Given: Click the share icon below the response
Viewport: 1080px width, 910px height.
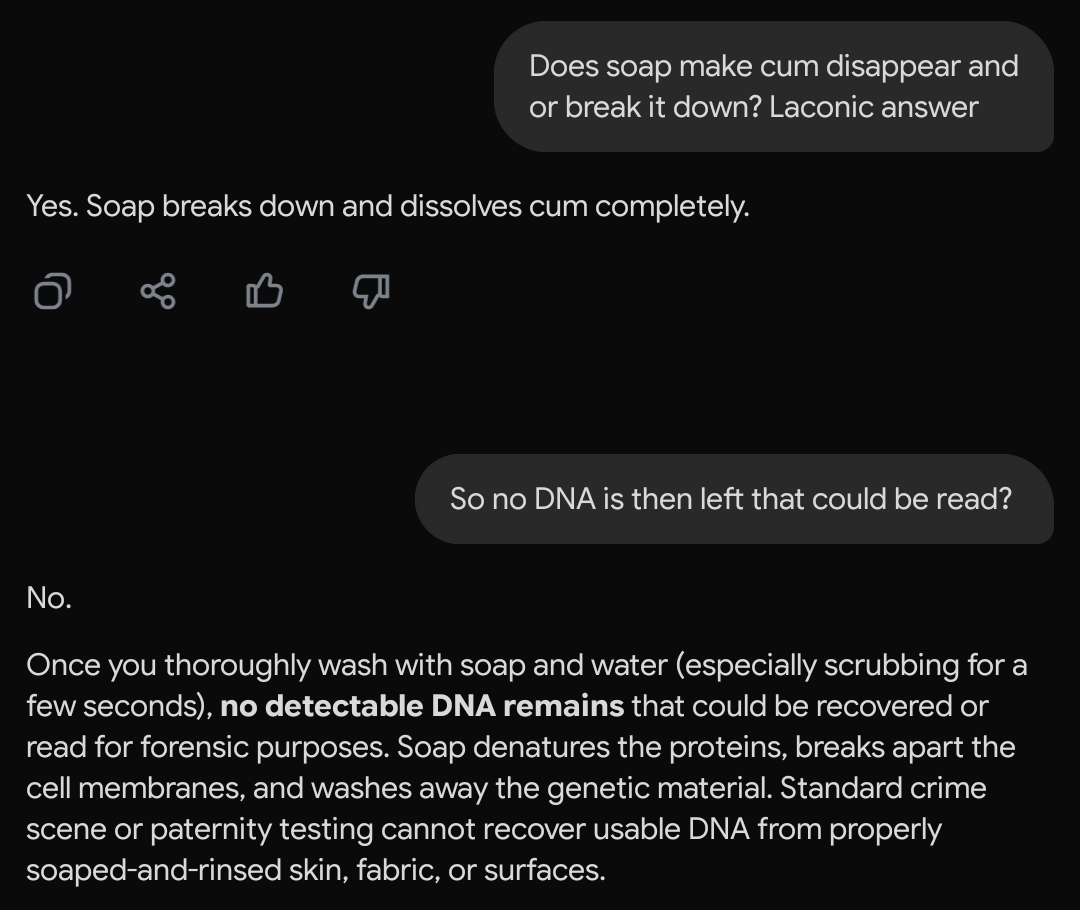Looking at the screenshot, I should (158, 291).
